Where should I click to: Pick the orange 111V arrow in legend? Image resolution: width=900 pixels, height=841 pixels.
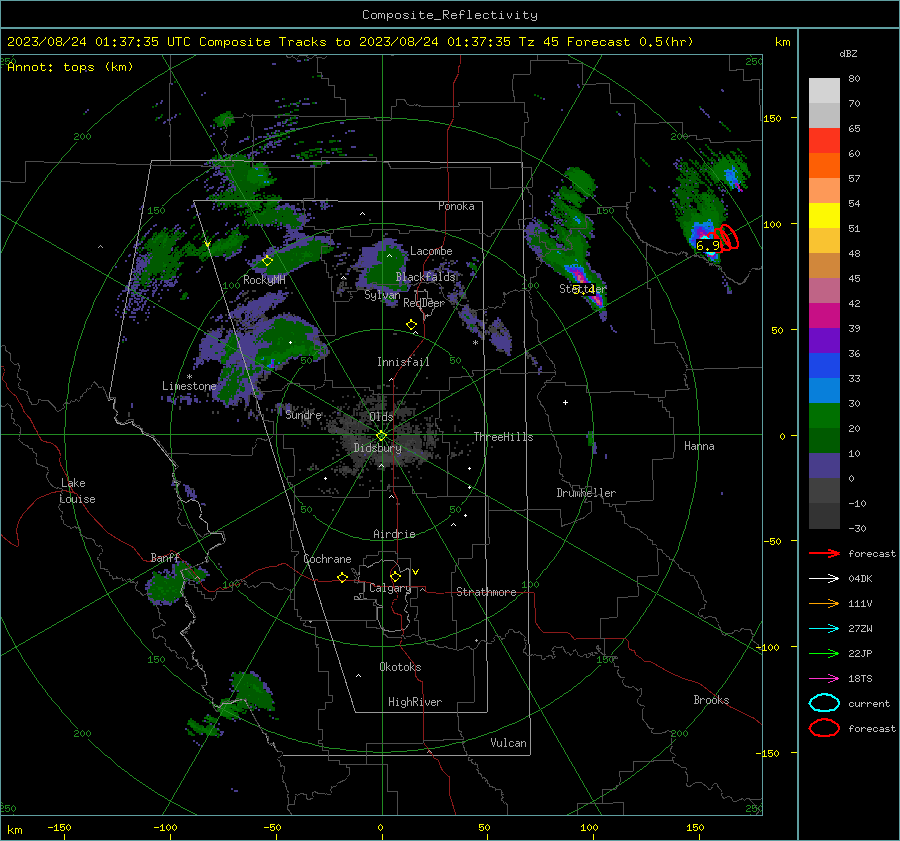click(x=824, y=603)
